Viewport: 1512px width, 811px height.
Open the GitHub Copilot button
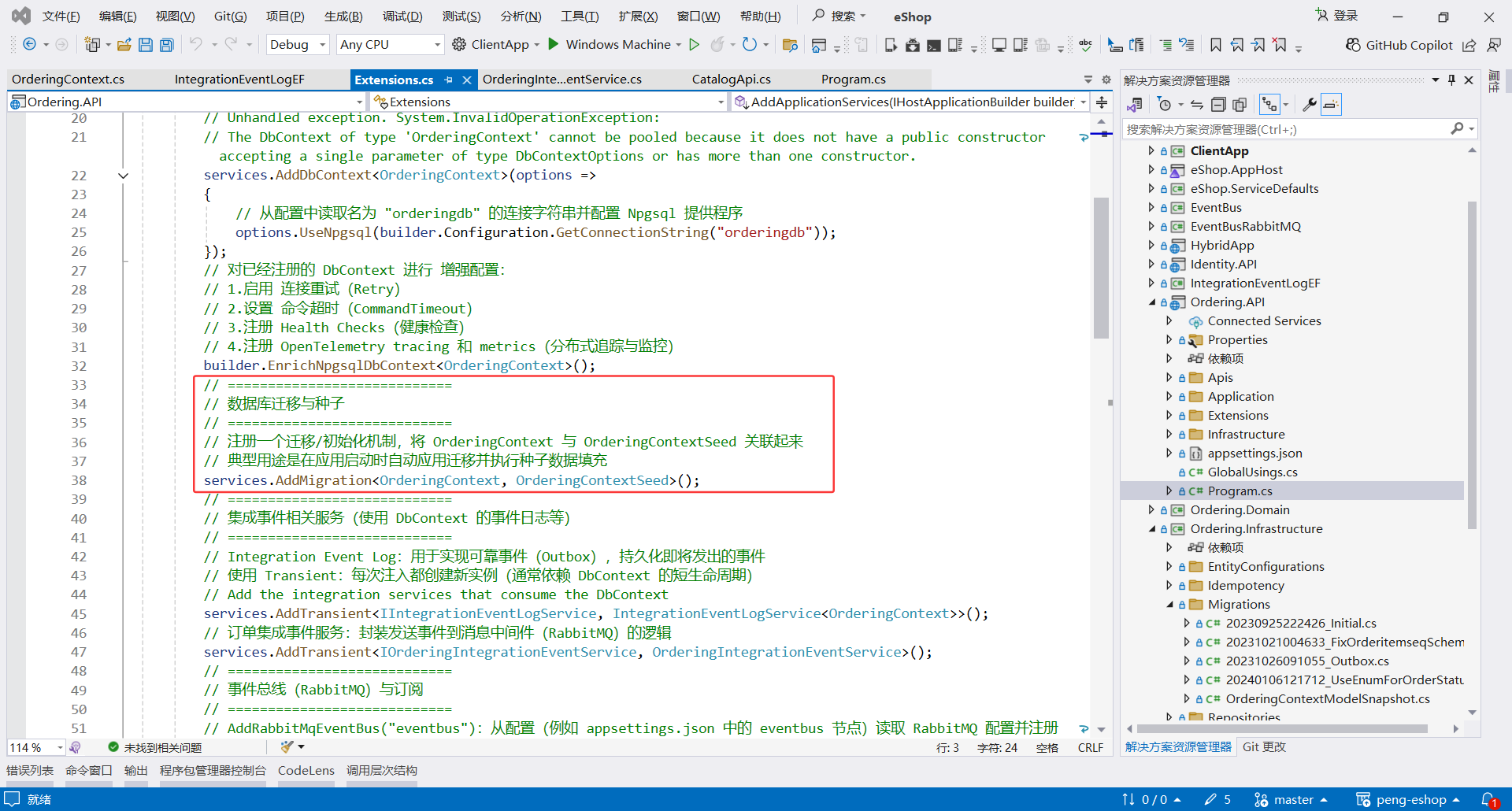coord(1399,45)
